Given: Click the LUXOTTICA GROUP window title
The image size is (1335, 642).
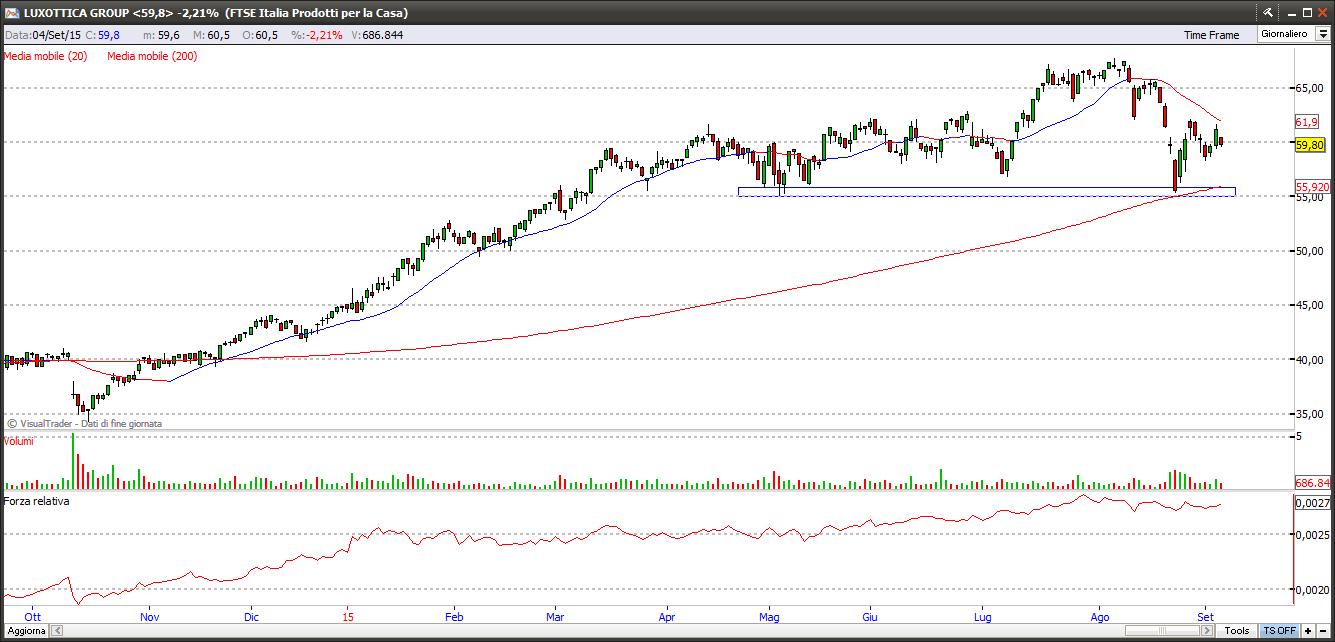Looking at the screenshot, I should (215, 13).
